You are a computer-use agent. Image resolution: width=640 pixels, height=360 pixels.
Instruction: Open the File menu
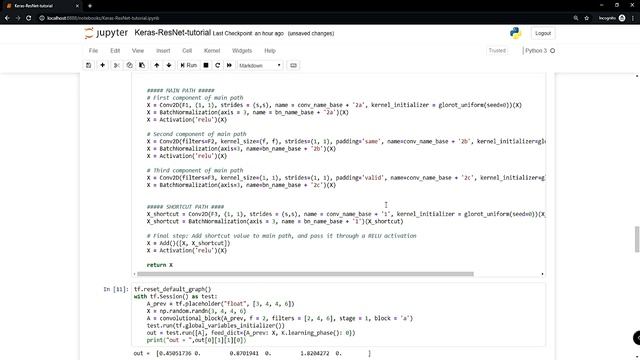93,51
